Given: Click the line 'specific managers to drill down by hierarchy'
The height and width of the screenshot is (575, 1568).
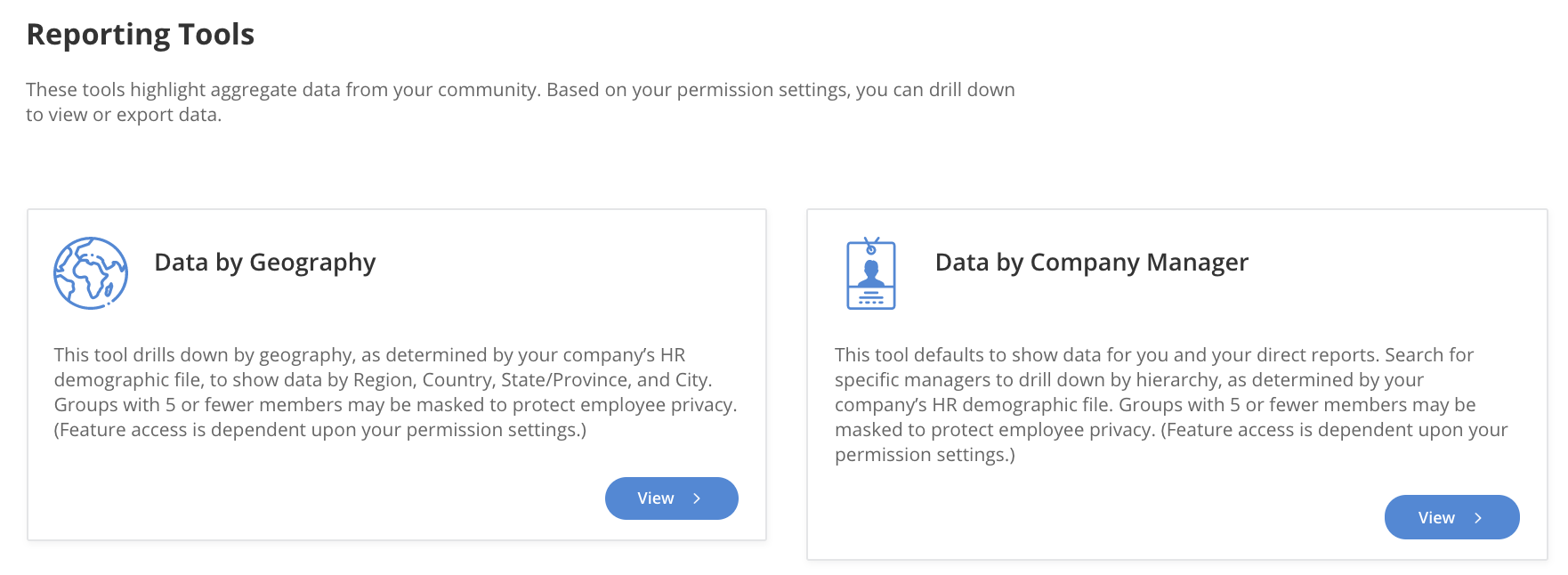Looking at the screenshot, I should coord(1128,380).
